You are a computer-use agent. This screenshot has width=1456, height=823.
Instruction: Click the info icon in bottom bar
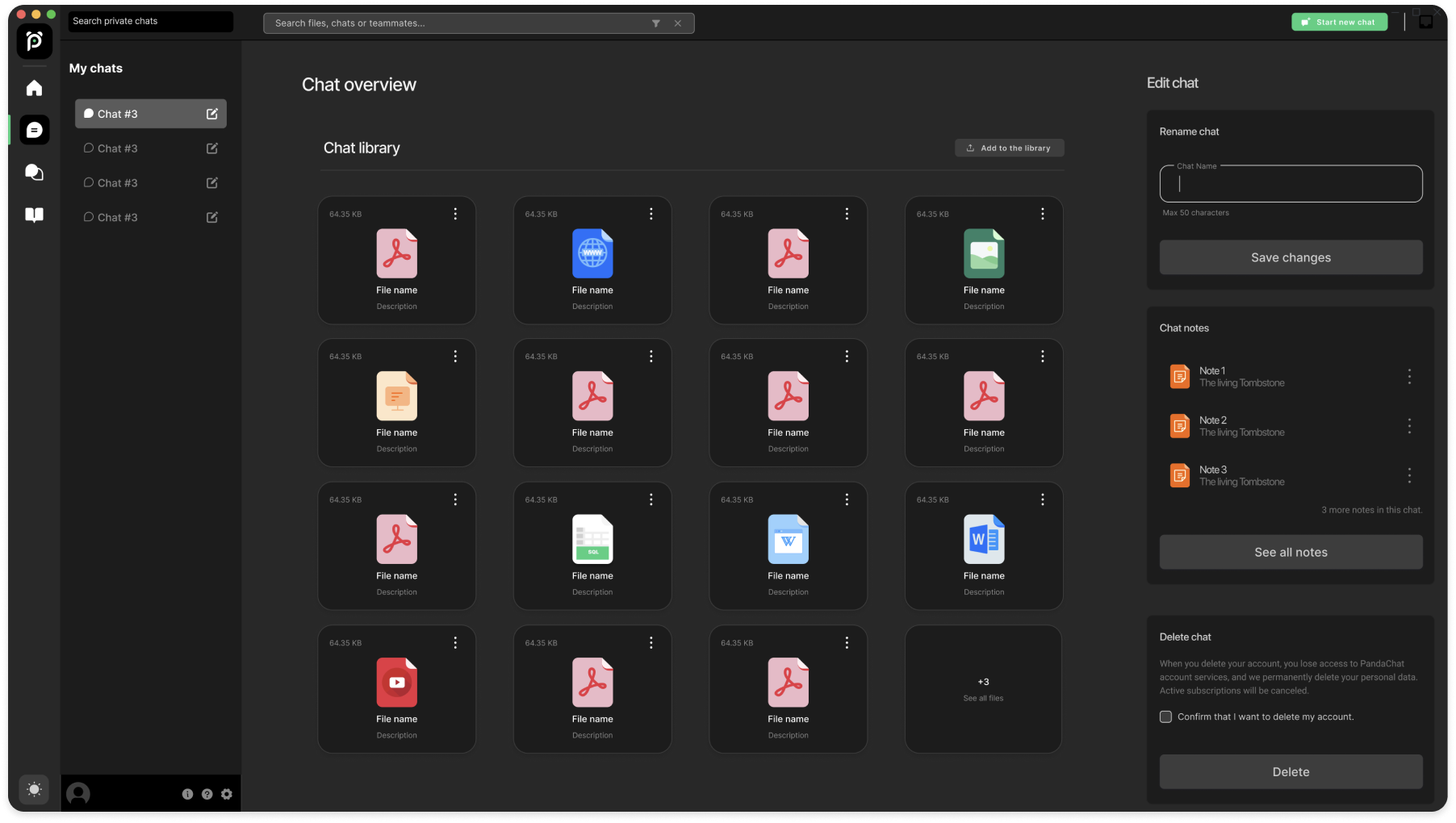187,794
